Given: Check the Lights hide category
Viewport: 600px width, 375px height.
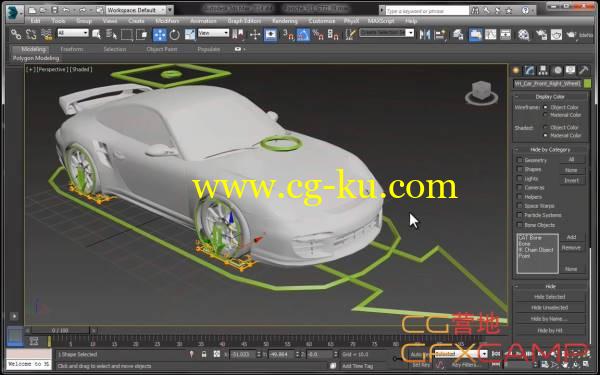Looking at the screenshot, I should [520, 178].
